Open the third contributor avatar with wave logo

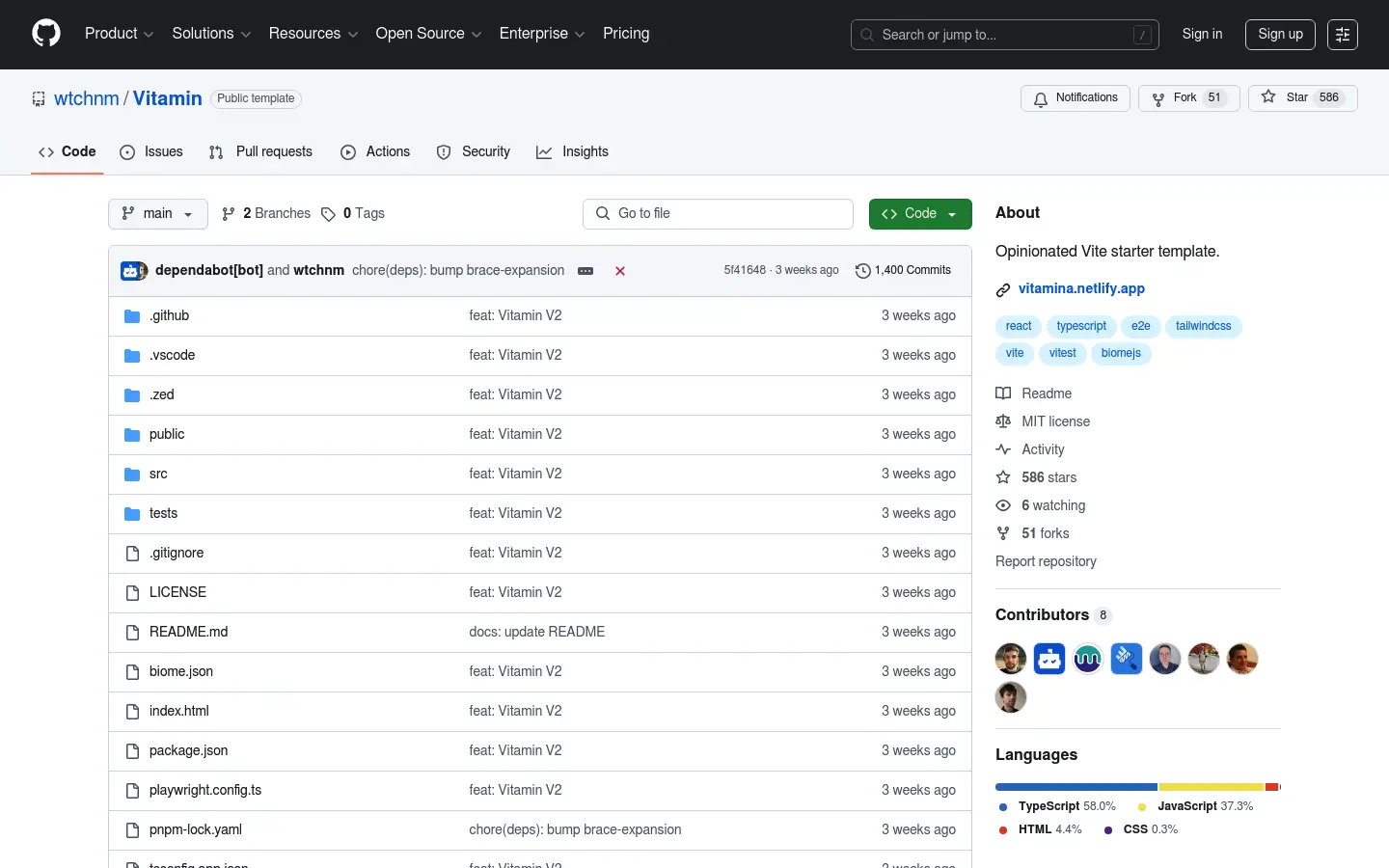tap(1088, 659)
